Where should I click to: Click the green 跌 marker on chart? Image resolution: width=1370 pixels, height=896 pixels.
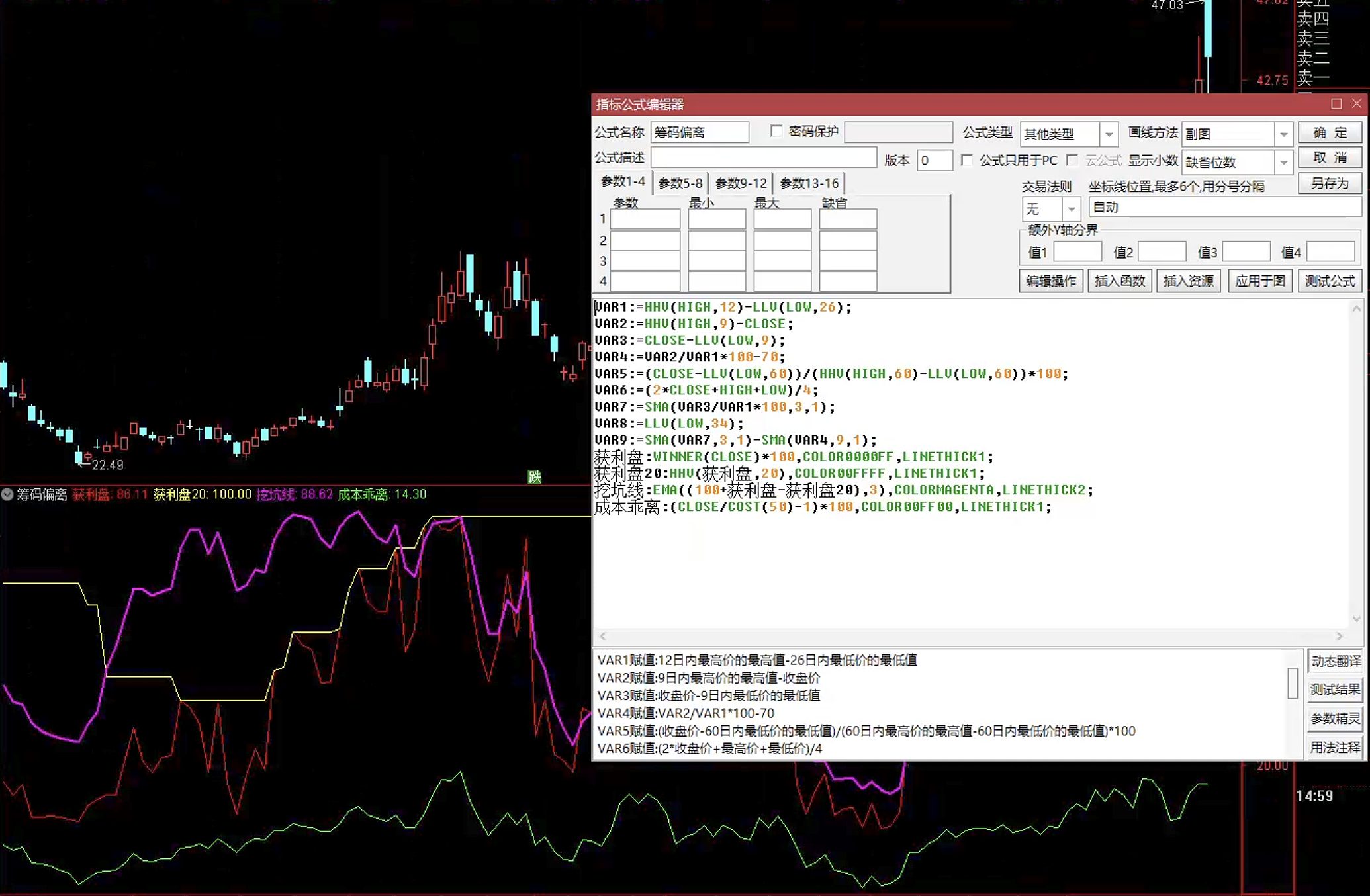pyautogui.click(x=535, y=476)
